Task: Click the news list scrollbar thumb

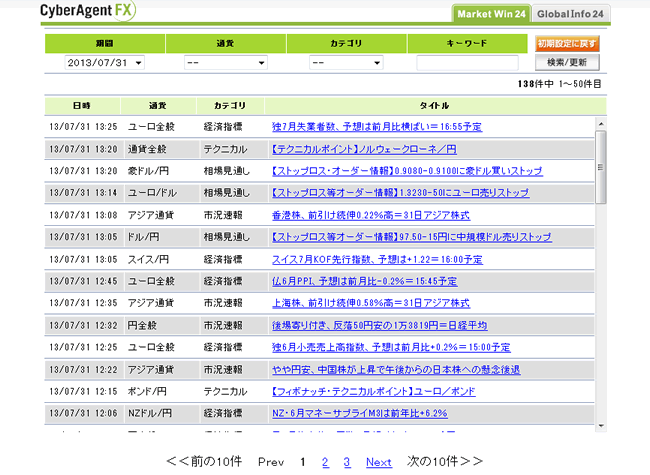Action: (601, 167)
